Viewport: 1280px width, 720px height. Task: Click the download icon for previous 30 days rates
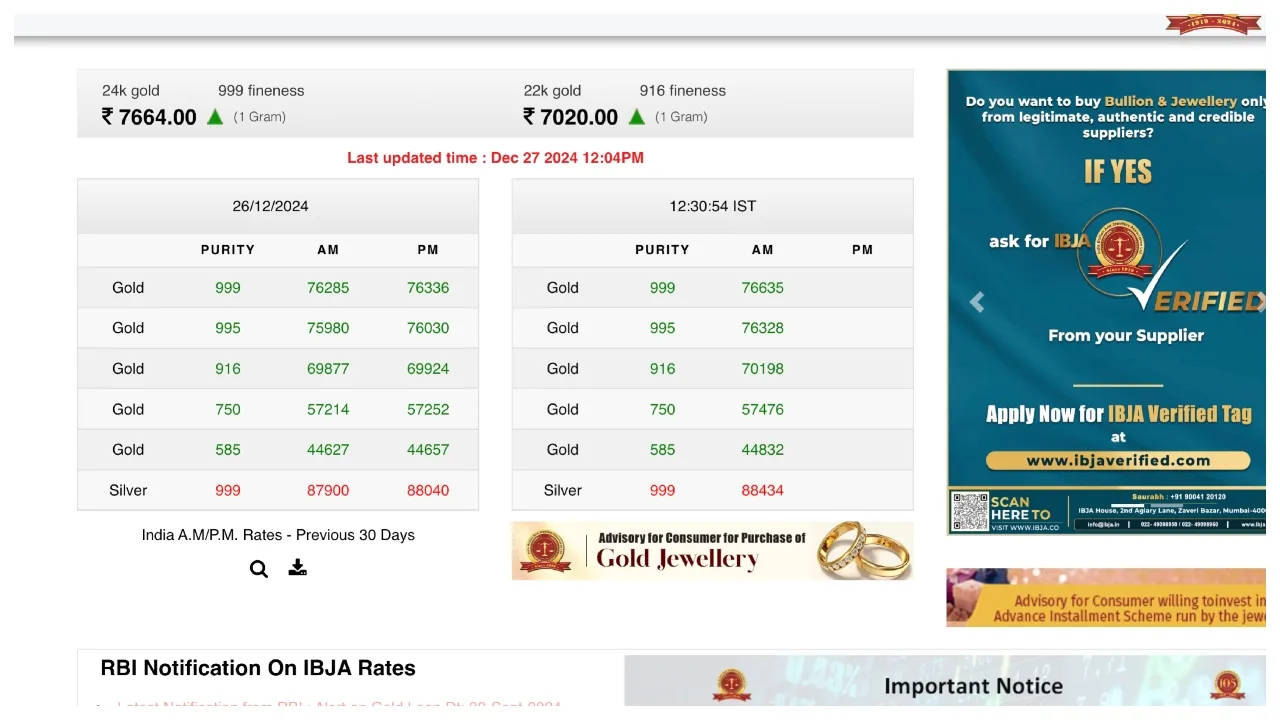click(297, 568)
